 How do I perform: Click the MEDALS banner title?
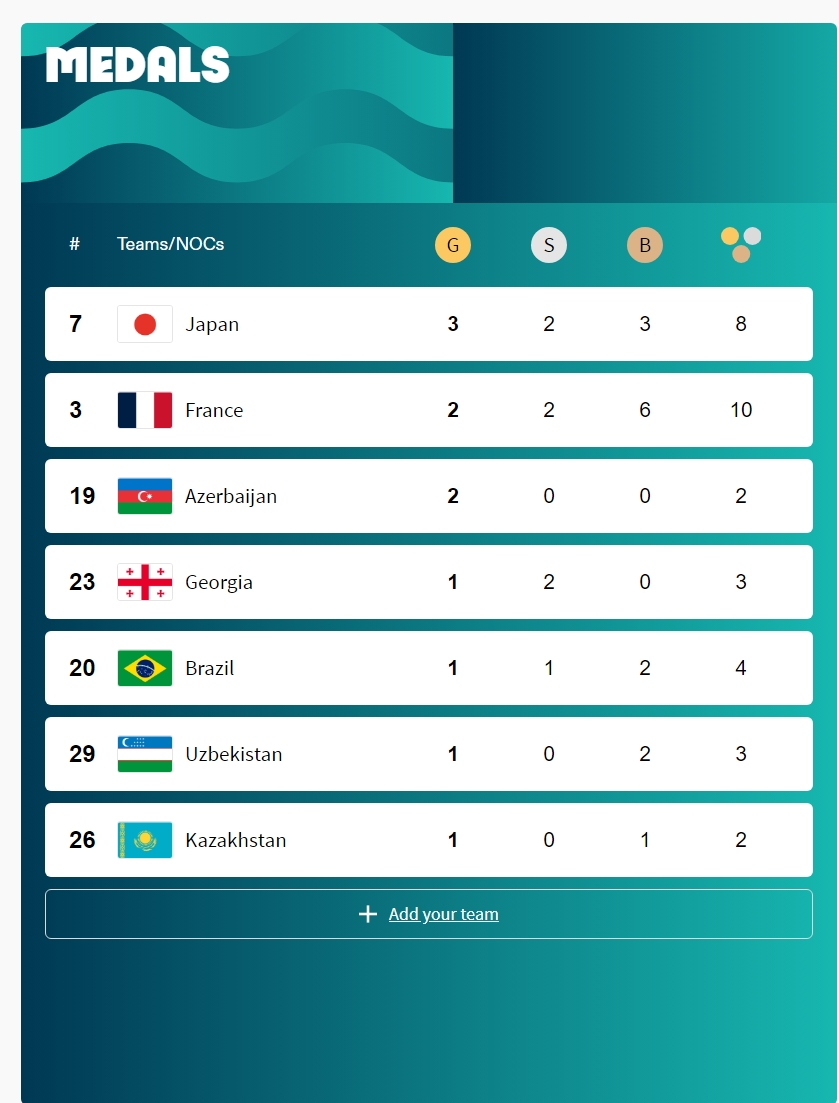click(138, 65)
